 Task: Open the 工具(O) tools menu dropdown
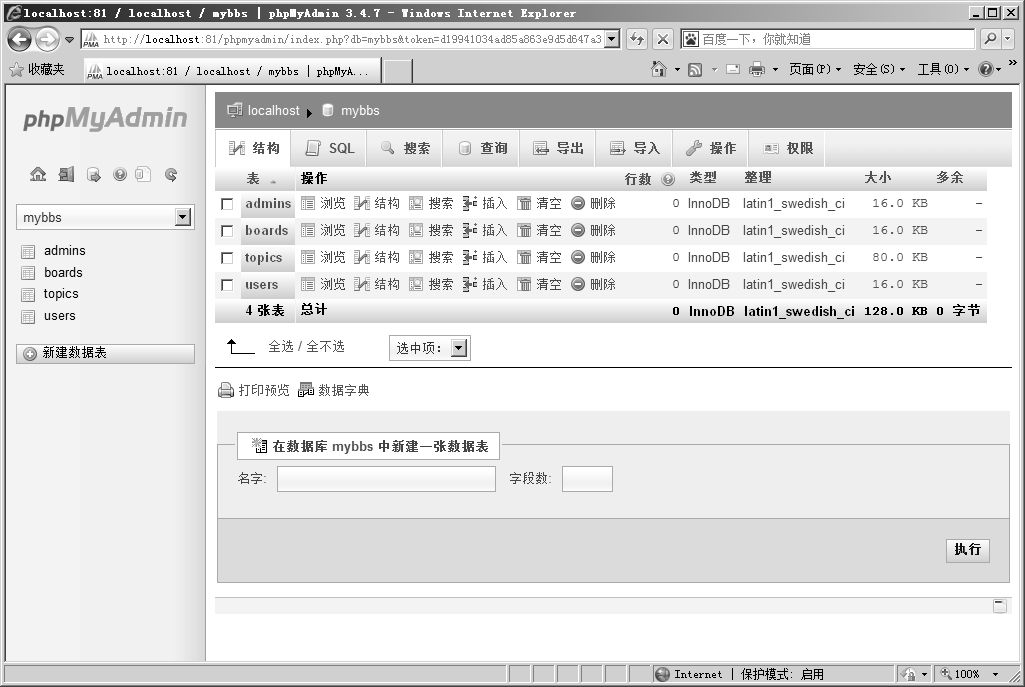point(943,69)
